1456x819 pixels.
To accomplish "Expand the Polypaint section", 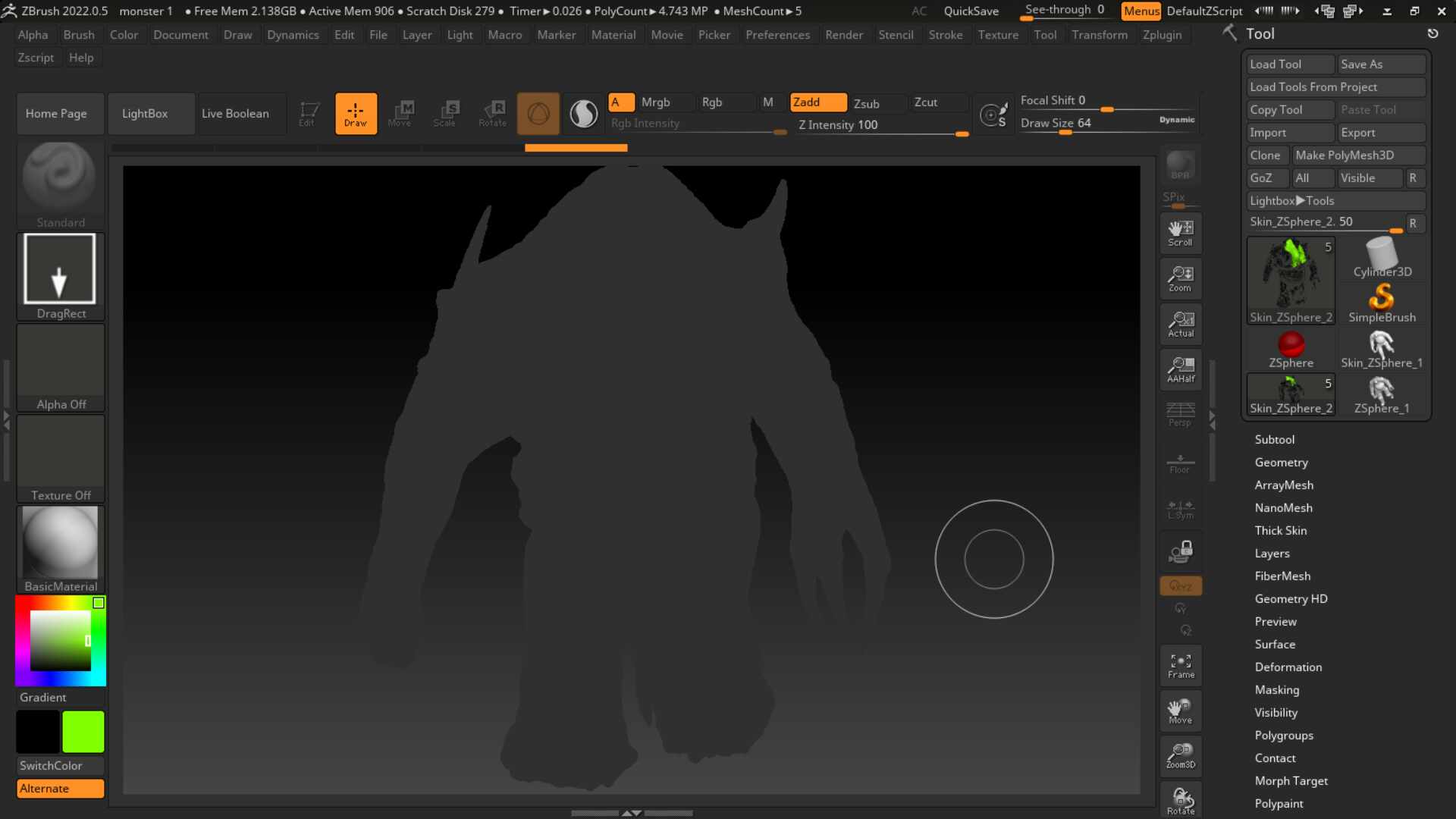I will pos(1279,804).
